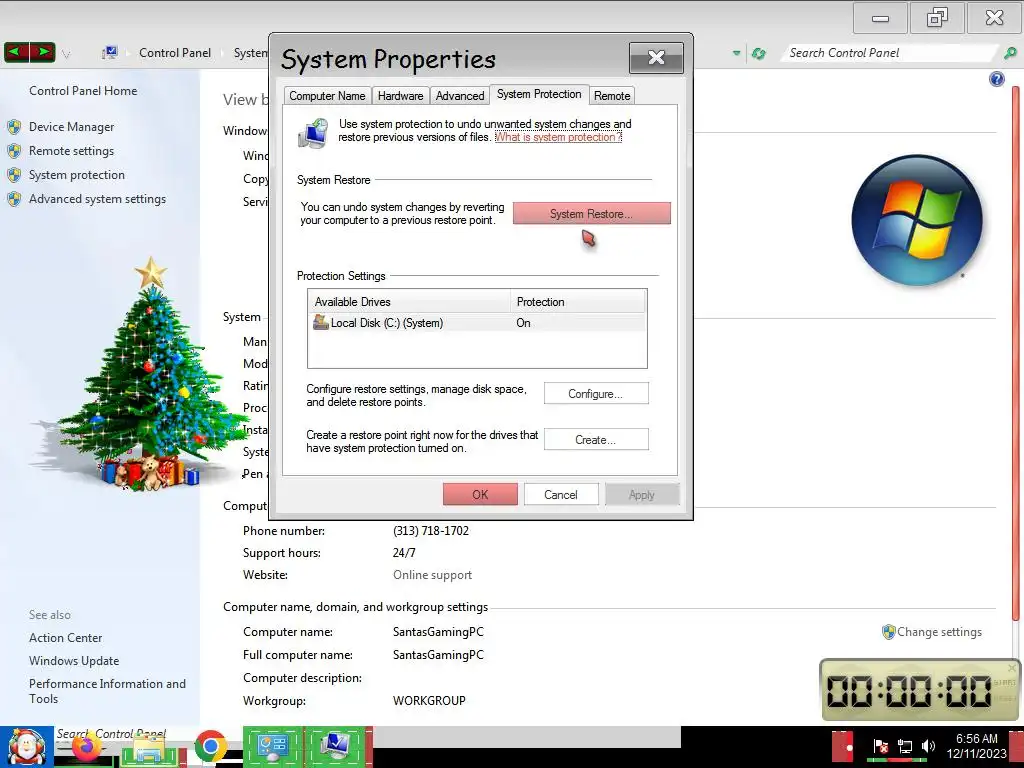
Task: Click the volume speaker tray icon
Action: (x=928, y=746)
